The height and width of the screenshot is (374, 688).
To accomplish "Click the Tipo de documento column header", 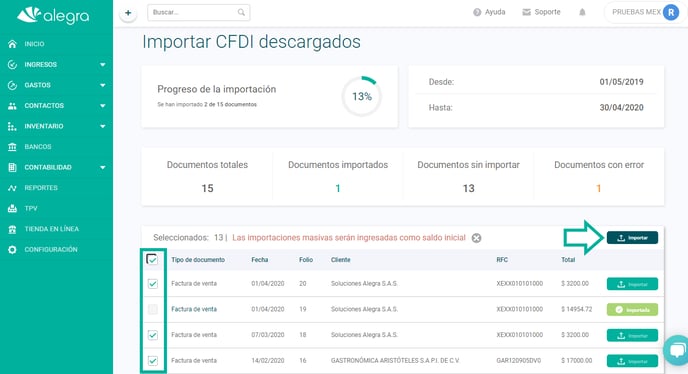I will pos(198,260).
